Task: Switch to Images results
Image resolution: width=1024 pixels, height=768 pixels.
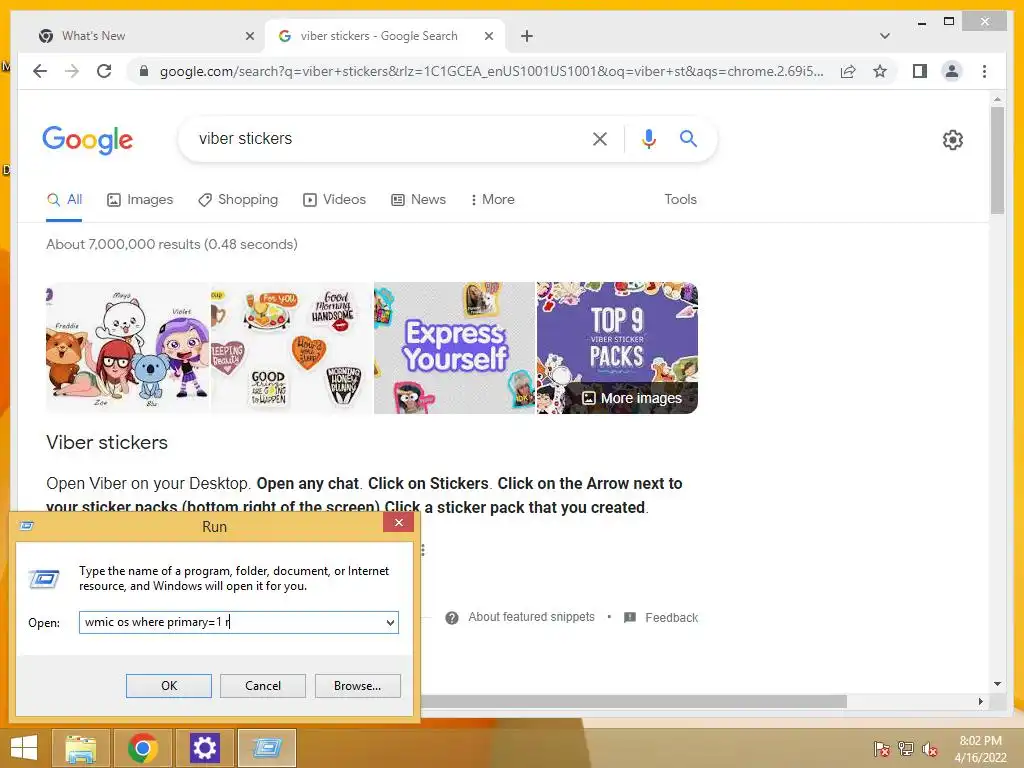Action: 140,200
